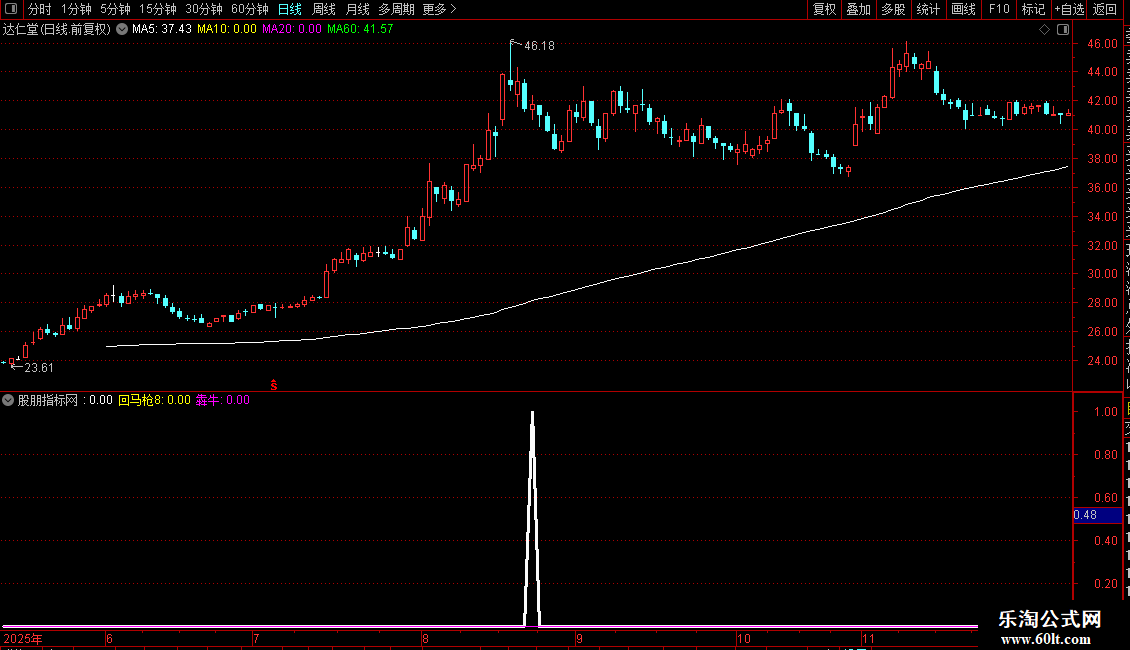1130x650 pixels.
Task: Click the 统计 statistics button
Action: tap(927, 9)
